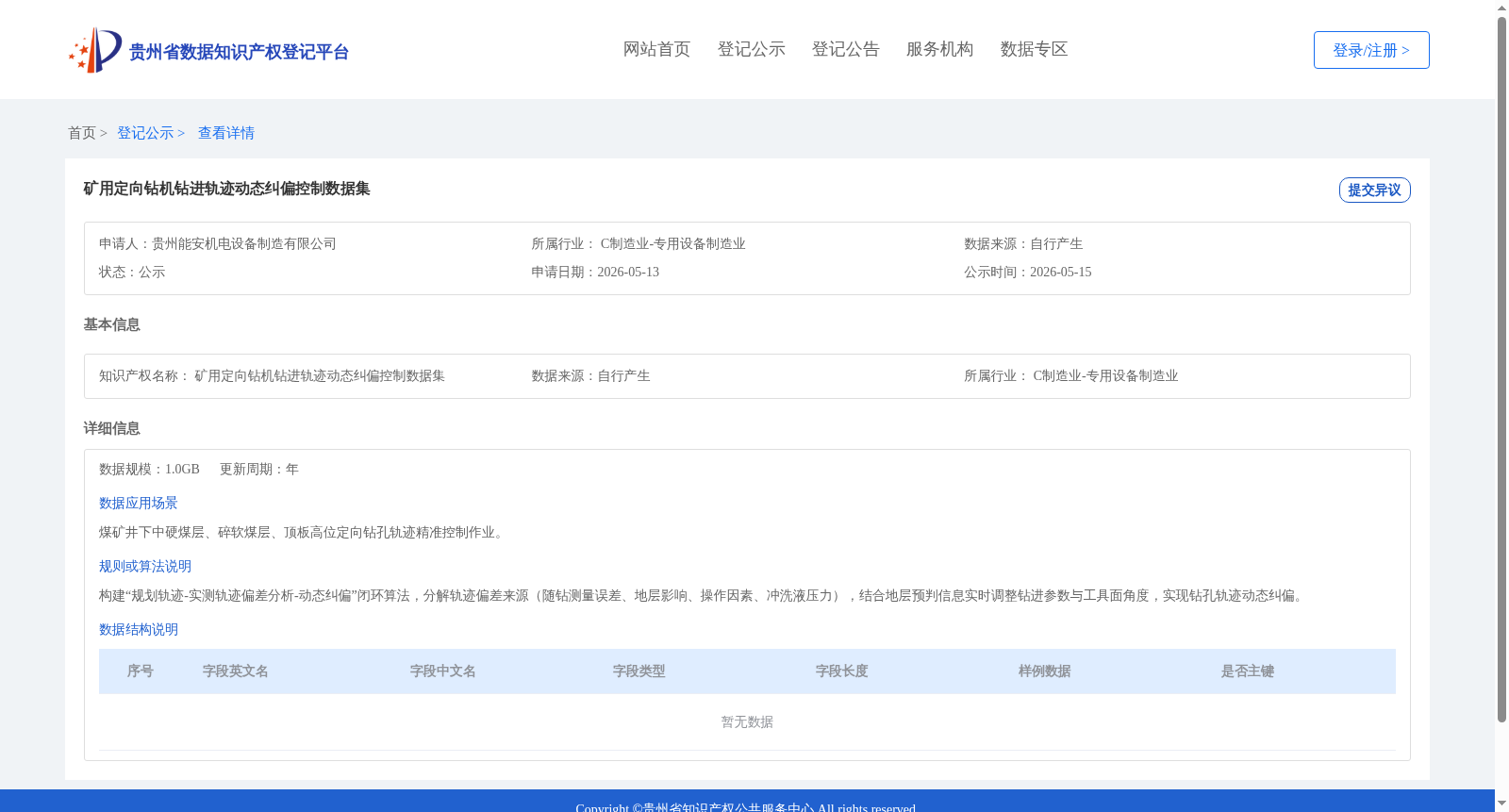The image size is (1509, 812).
Task: Click 暂无数据 empty table message
Action: point(747,721)
